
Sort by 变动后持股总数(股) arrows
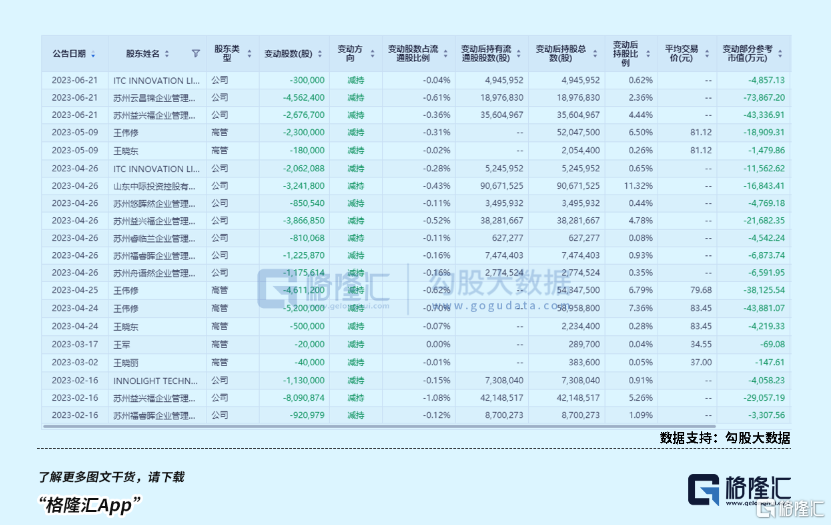[595, 54]
